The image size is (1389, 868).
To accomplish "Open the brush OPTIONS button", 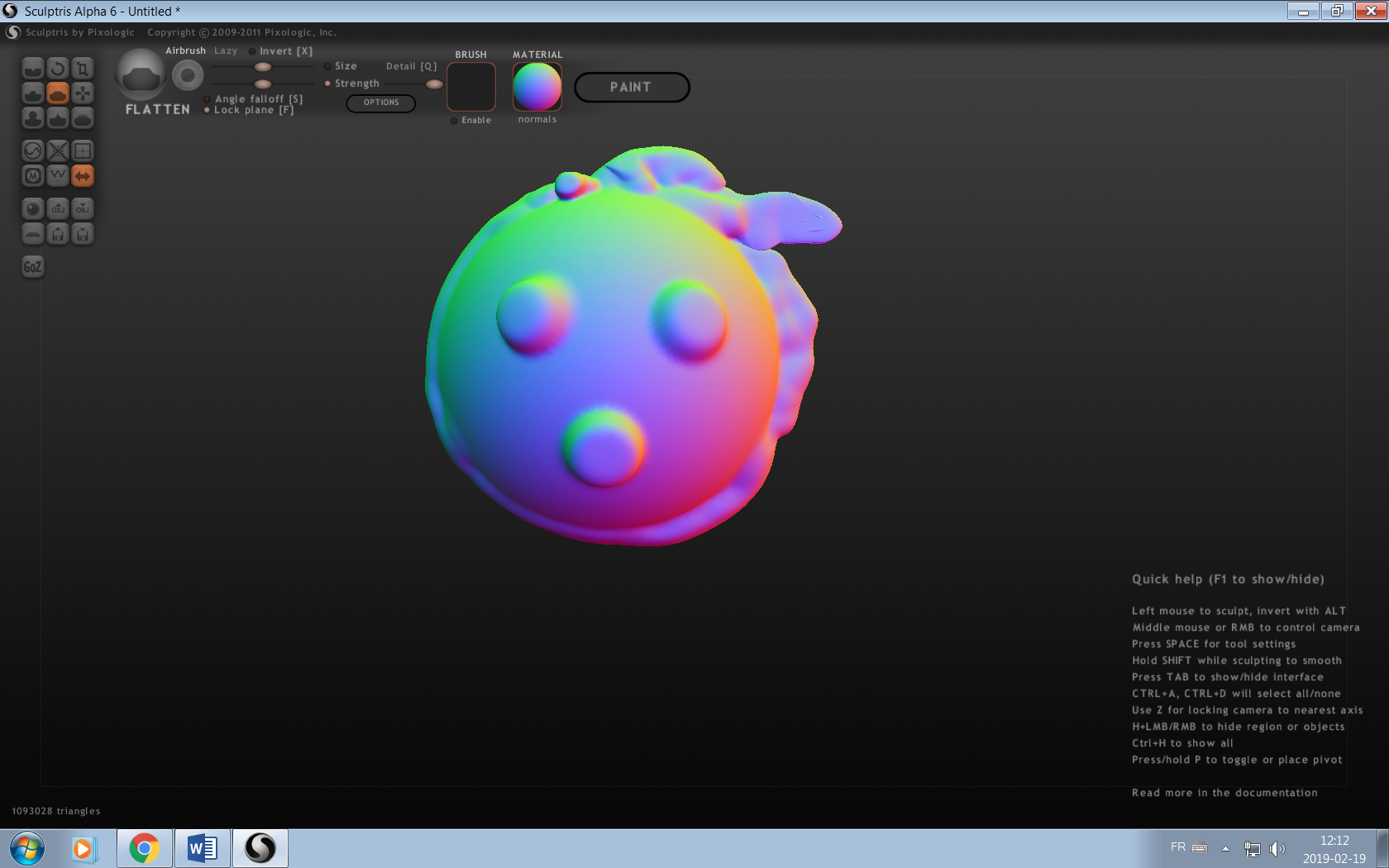I will (380, 103).
